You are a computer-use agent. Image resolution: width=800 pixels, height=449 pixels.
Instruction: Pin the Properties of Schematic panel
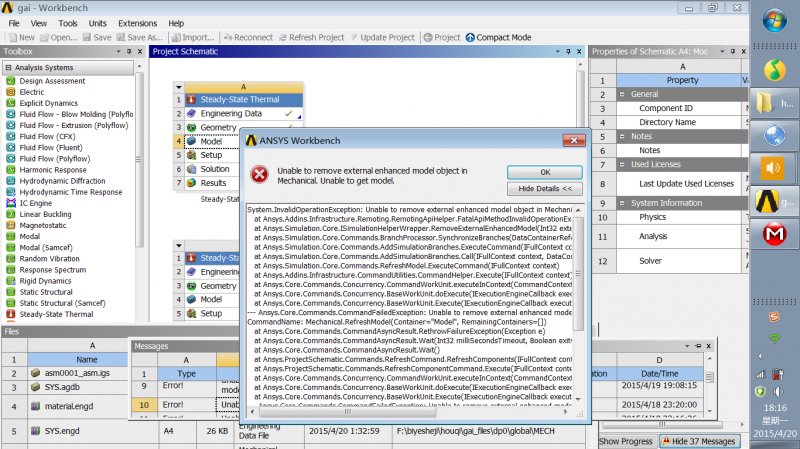click(x=733, y=52)
